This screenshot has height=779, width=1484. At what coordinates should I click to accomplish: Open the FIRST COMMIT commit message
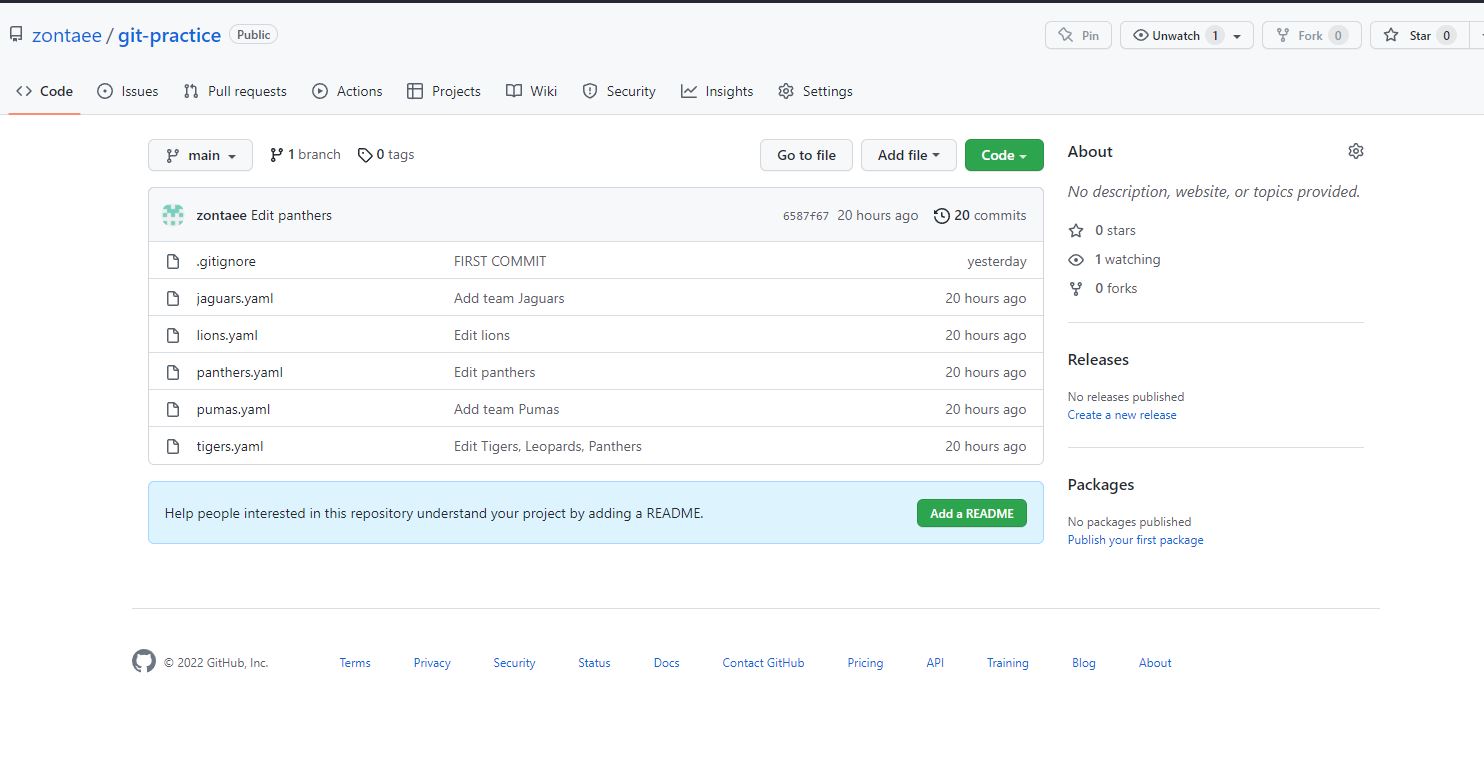pyautogui.click(x=500, y=261)
